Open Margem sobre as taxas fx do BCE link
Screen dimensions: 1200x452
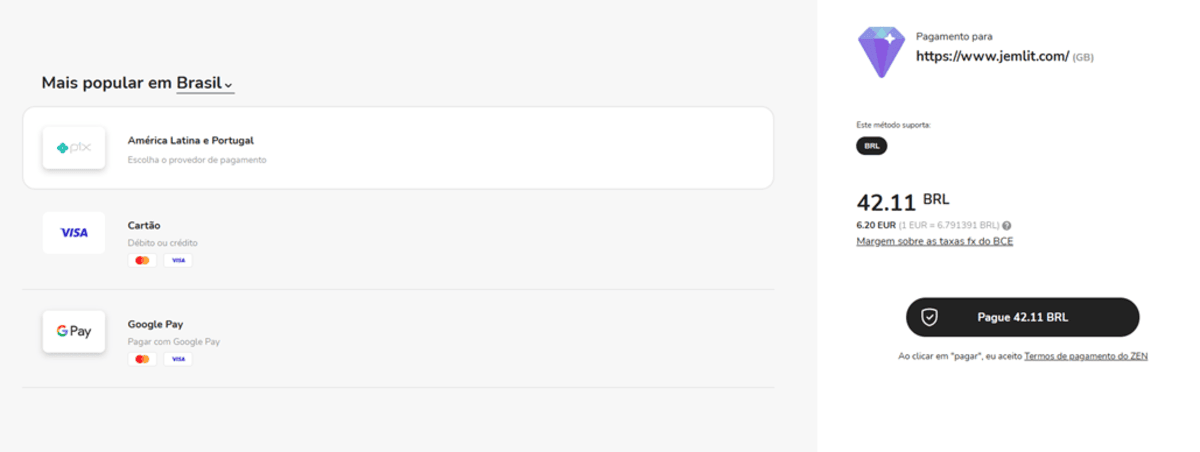coord(934,241)
